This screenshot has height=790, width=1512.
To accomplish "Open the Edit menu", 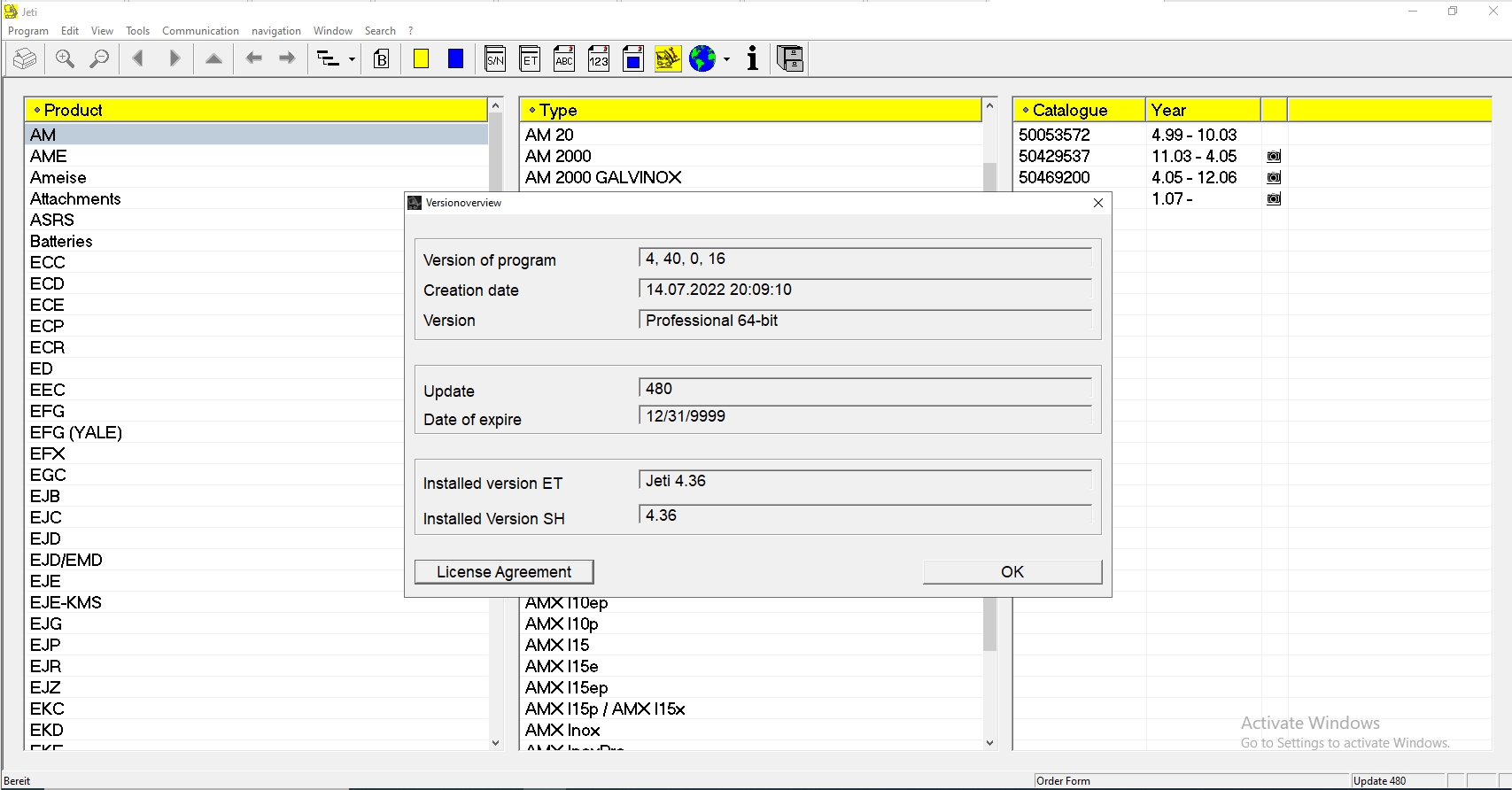I will 70,31.
